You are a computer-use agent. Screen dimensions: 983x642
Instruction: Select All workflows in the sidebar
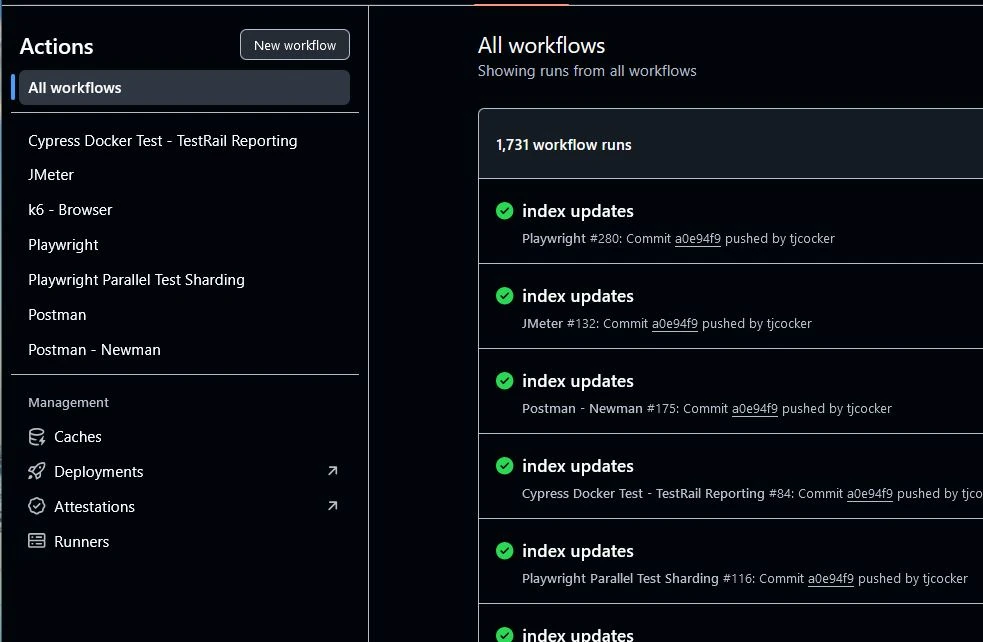click(75, 88)
